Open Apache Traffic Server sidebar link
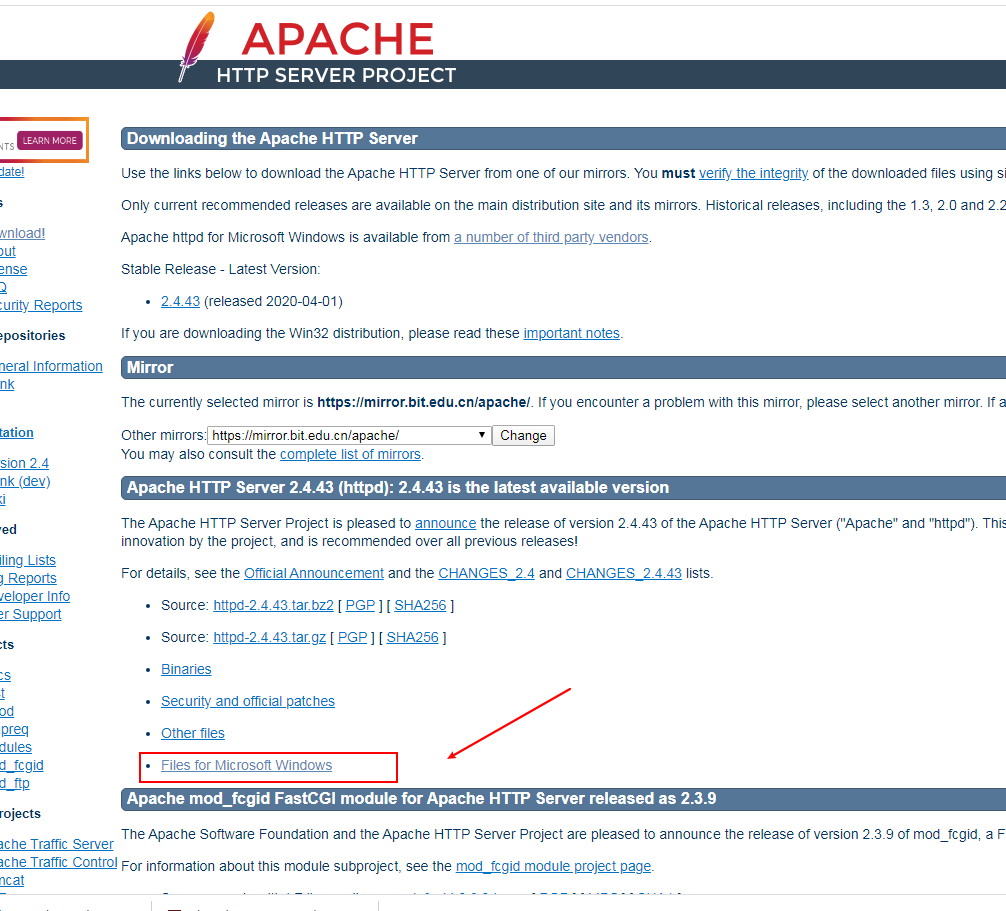Image resolution: width=1006 pixels, height=911 pixels. tap(56, 844)
